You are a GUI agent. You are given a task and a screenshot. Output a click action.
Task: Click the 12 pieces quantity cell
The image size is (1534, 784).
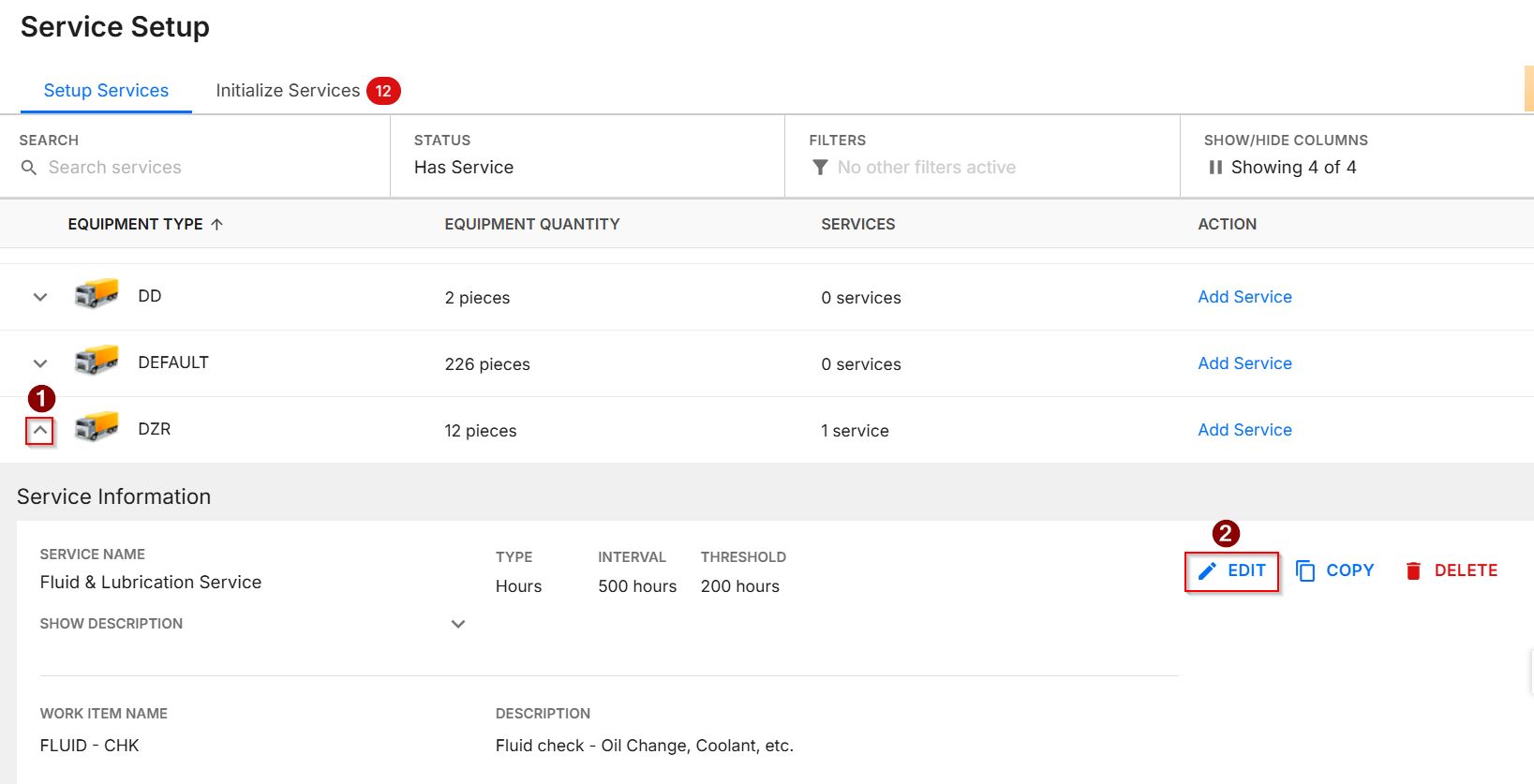pyautogui.click(x=481, y=431)
